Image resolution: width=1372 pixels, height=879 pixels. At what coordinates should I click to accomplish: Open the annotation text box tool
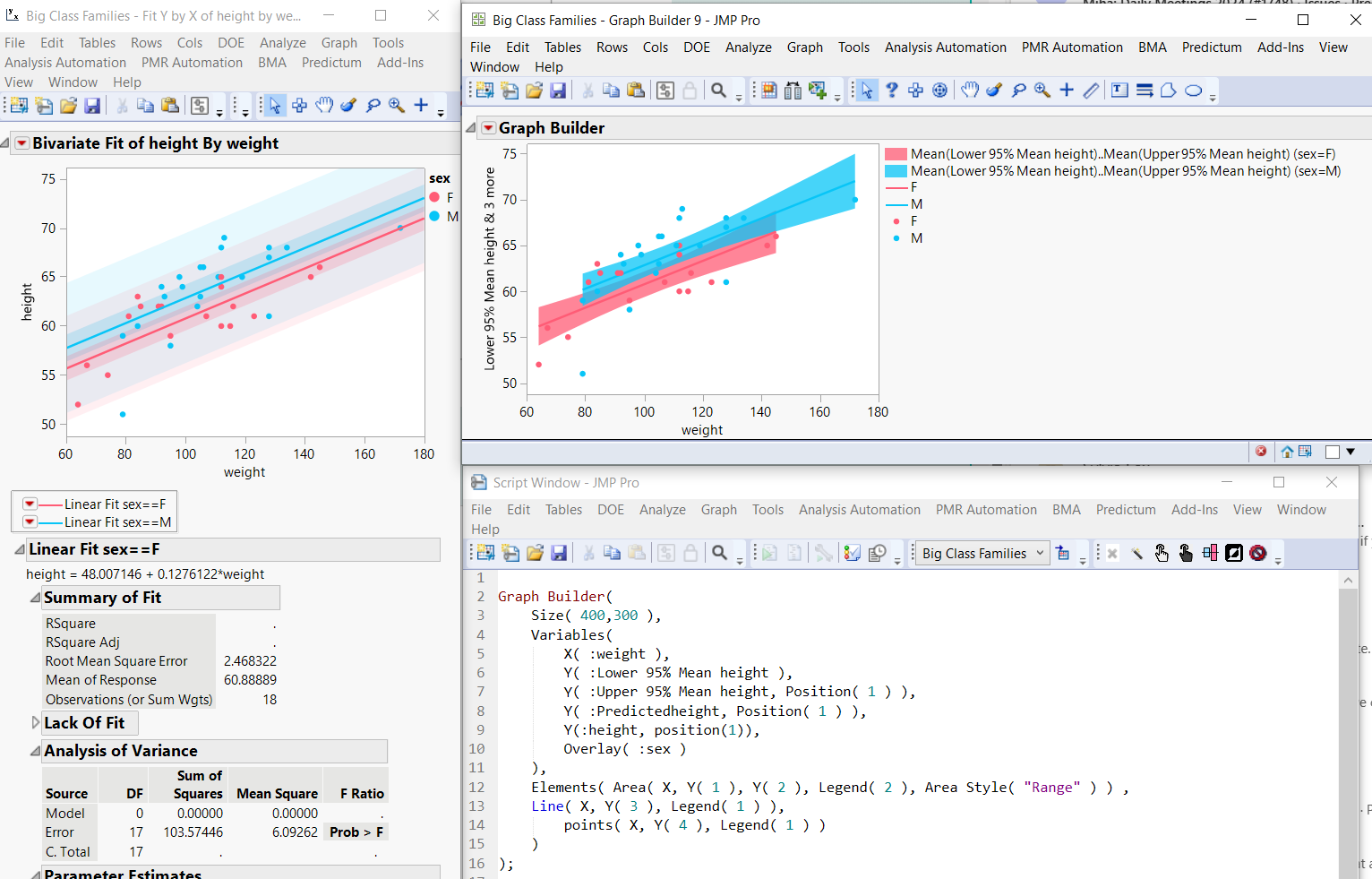click(1119, 90)
